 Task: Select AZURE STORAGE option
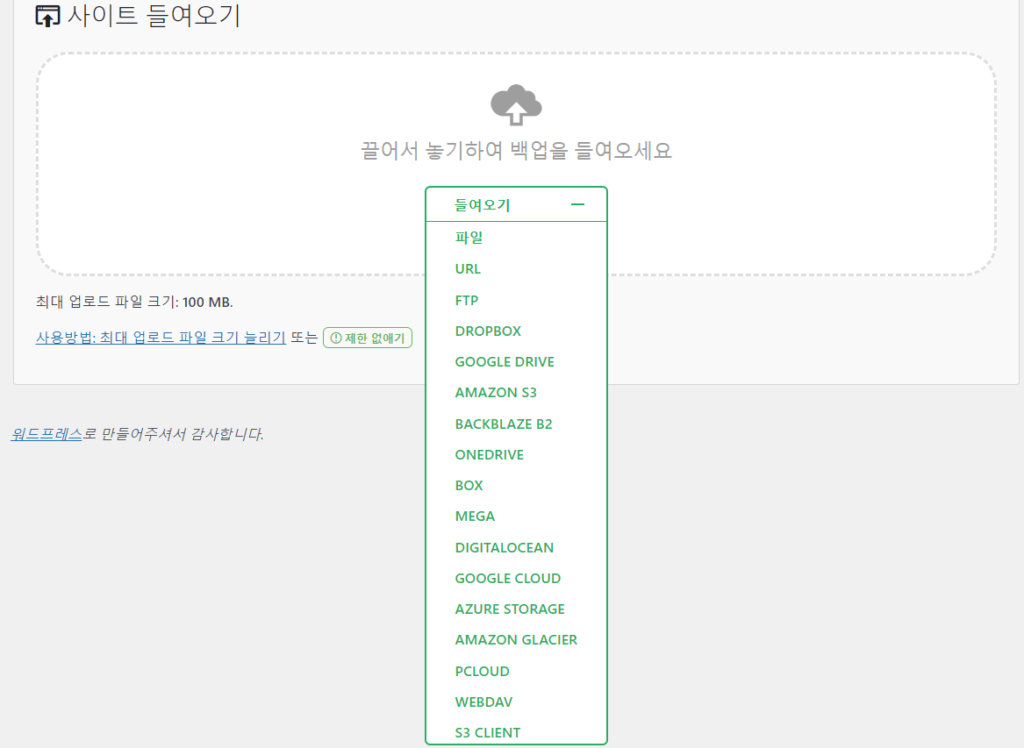point(509,608)
